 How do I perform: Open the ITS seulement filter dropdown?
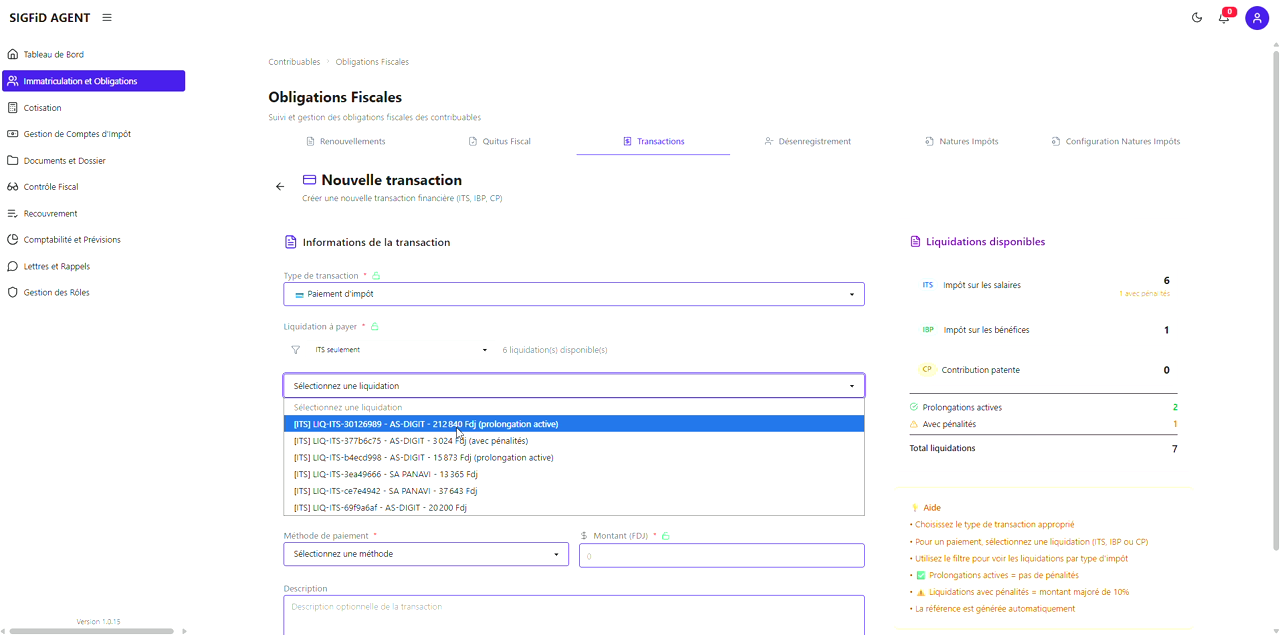tap(400, 350)
